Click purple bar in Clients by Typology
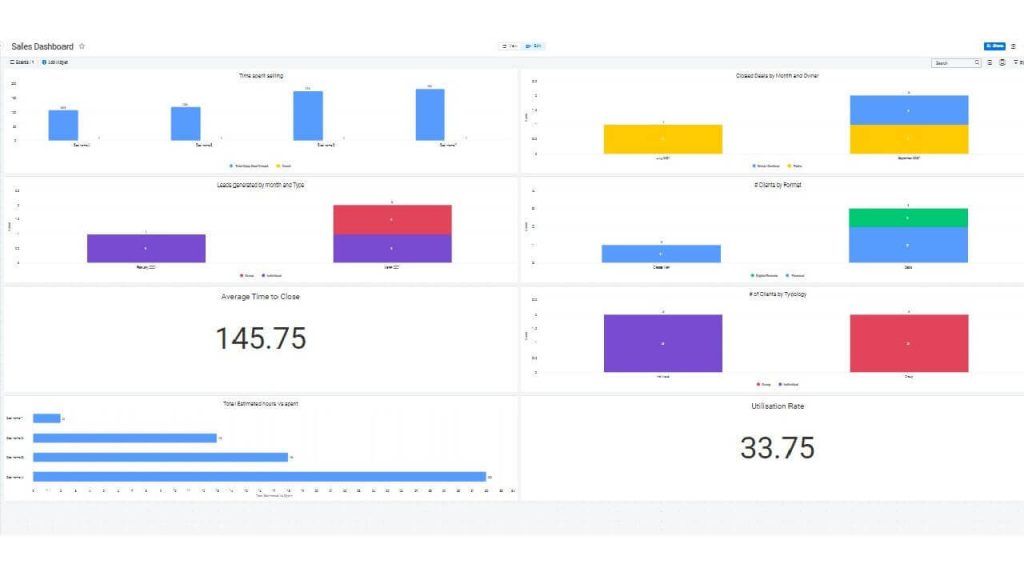The height and width of the screenshot is (576, 1024). (663, 344)
